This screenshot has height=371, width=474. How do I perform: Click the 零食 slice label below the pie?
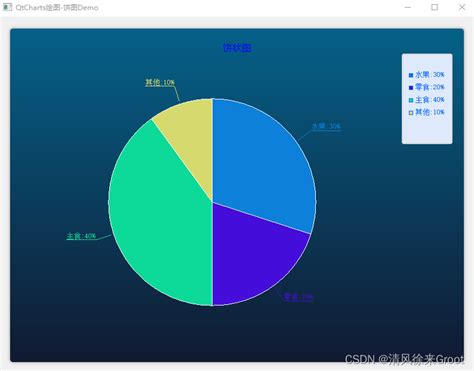pos(298,297)
